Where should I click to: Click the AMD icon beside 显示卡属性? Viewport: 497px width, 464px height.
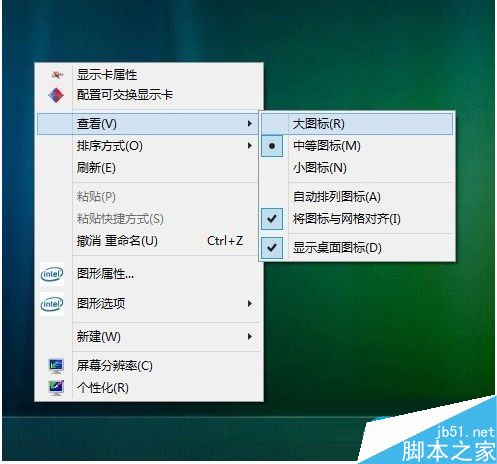[x=57, y=75]
